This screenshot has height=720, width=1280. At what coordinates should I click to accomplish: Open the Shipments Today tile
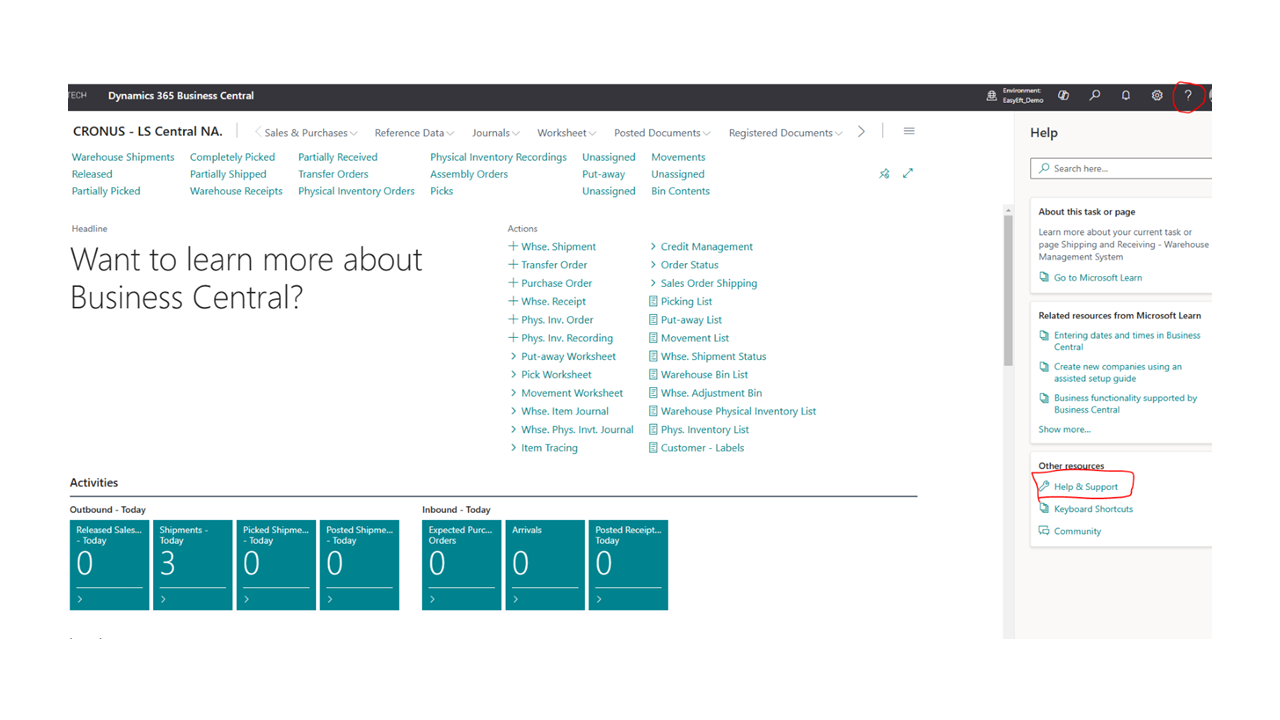click(192, 564)
